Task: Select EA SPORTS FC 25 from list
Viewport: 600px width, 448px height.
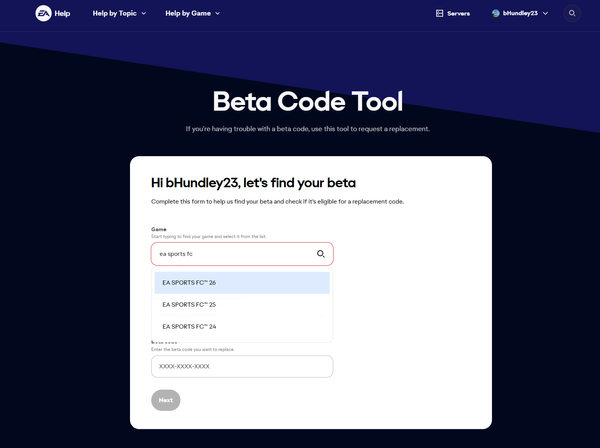Action: tap(242, 305)
